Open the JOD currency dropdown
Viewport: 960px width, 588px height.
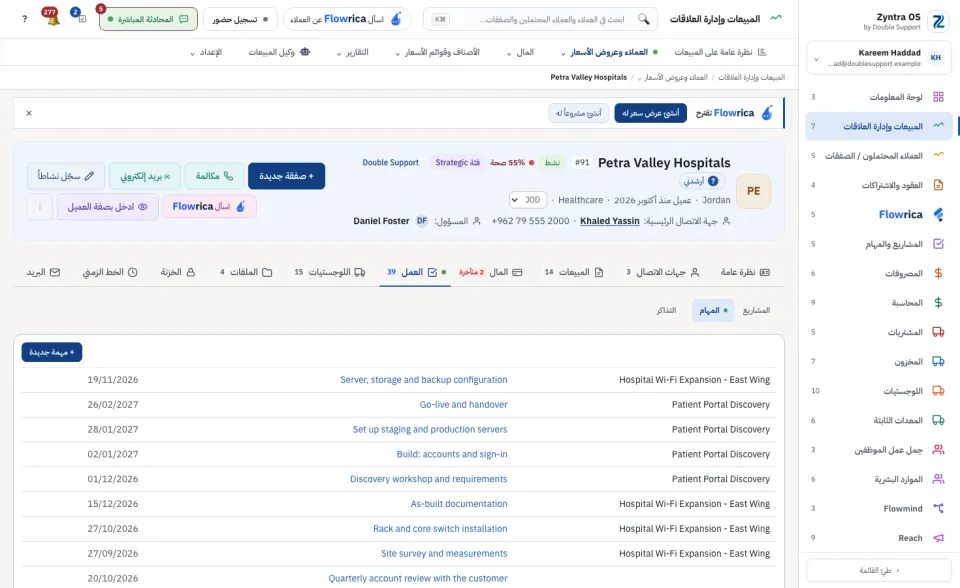click(x=528, y=200)
